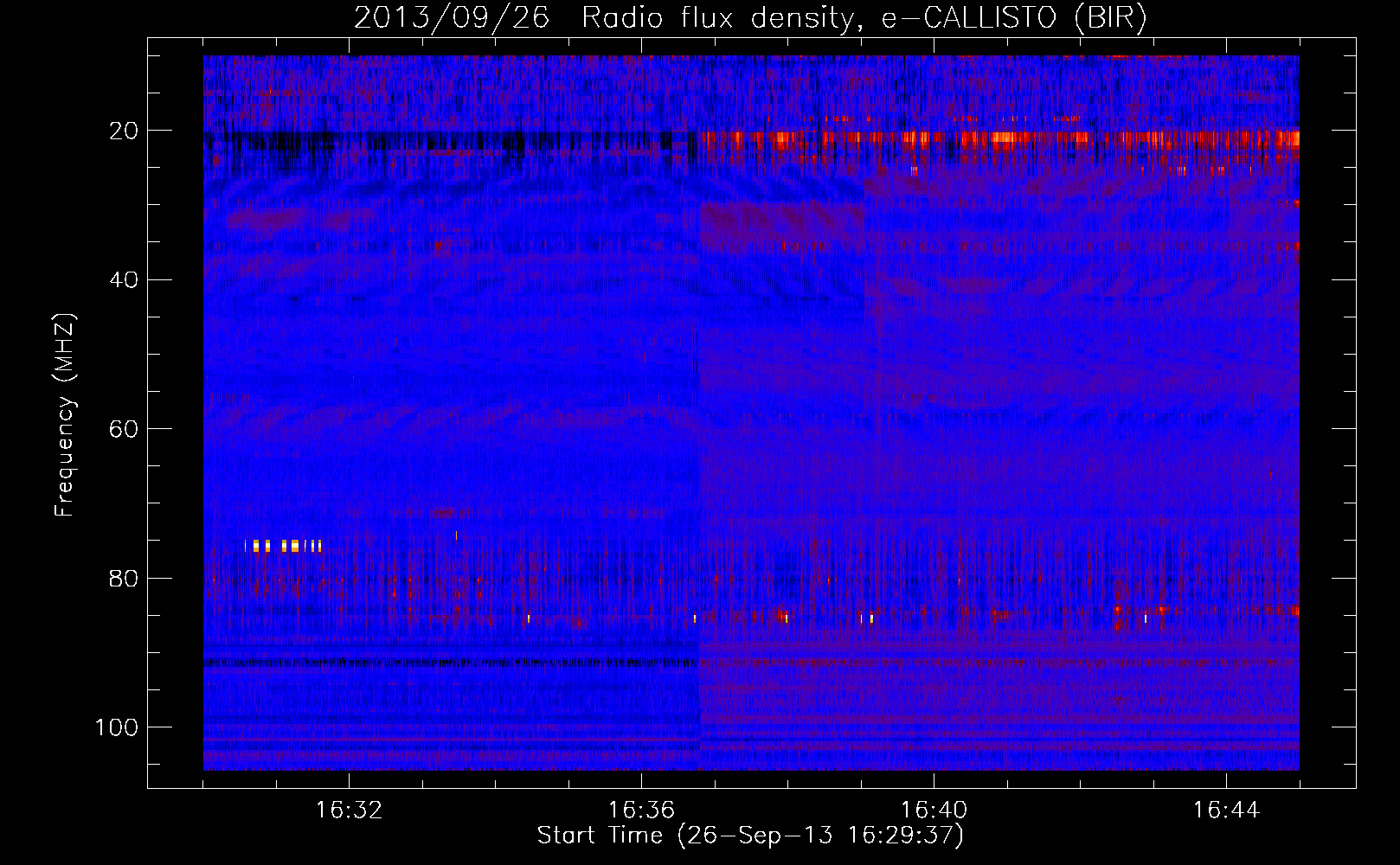Click the plot title '2013/09/26 Radio flux density'
The image size is (1400, 865).
[x=750, y=18]
